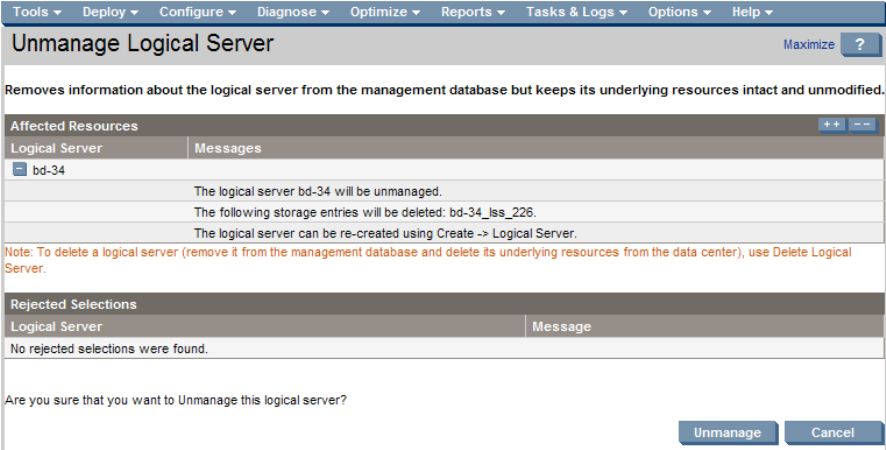The image size is (886, 450).
Task: Collapse the bd-34 logical server row
Action: pos(19,170)
